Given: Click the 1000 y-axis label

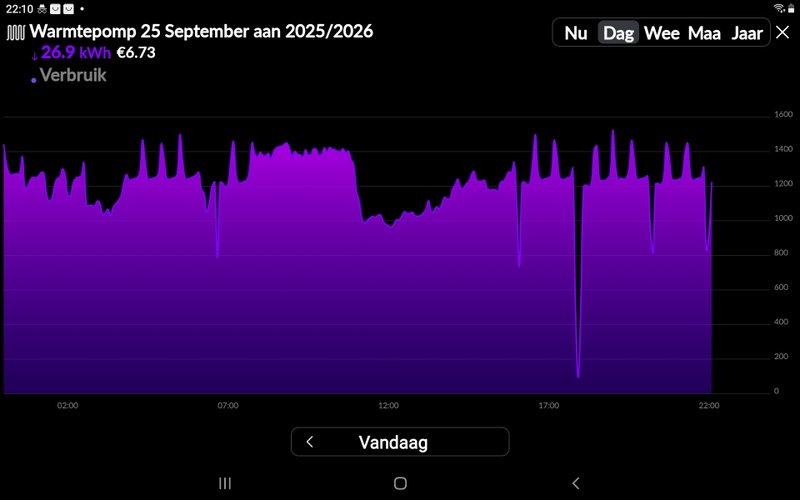Looking at the screenshot, I should click(783, 218).
